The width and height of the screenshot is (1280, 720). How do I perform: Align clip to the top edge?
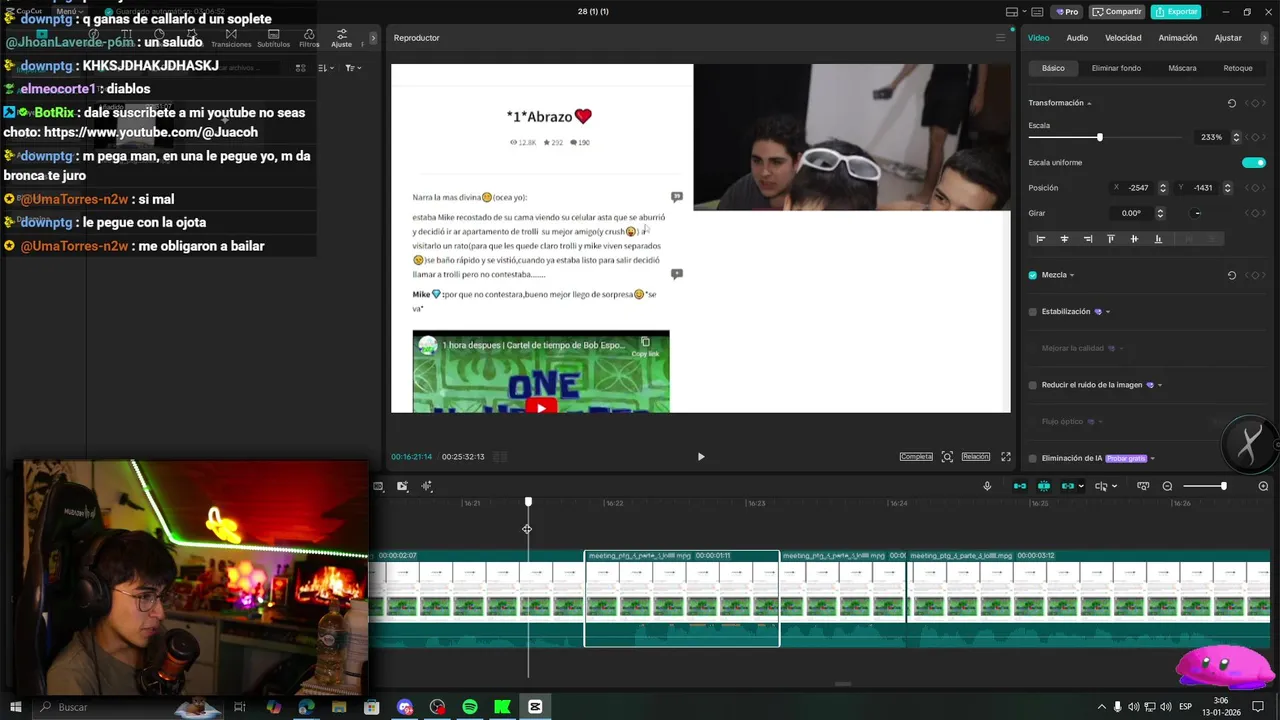click(1111, 239)
